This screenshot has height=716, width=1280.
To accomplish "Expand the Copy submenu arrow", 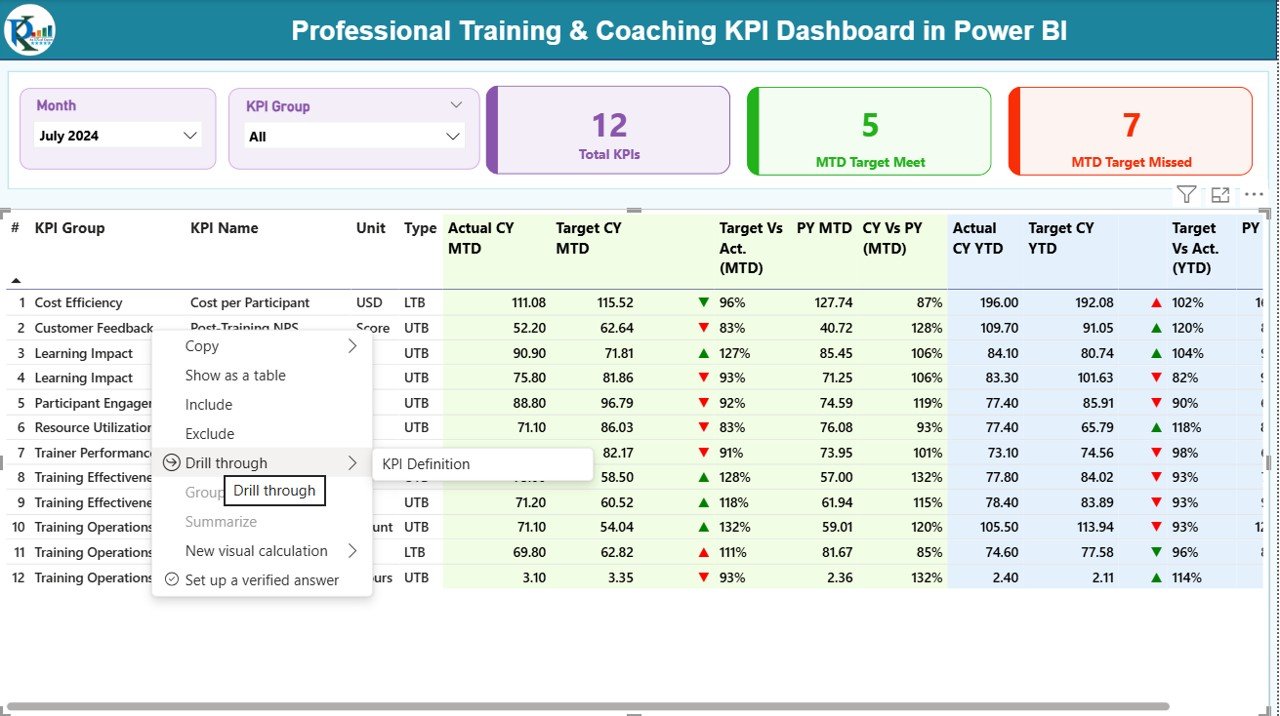I will 352,345.
